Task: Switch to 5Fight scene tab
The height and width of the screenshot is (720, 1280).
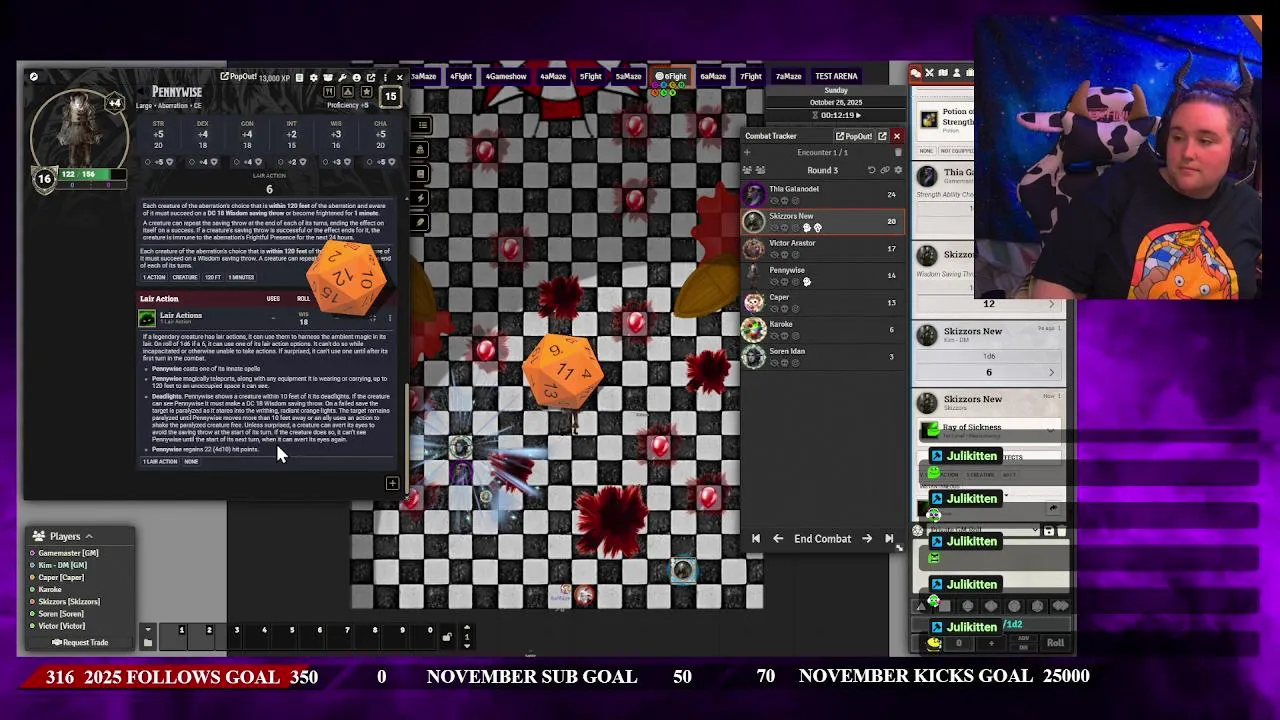Action: [x=590, y=76]
